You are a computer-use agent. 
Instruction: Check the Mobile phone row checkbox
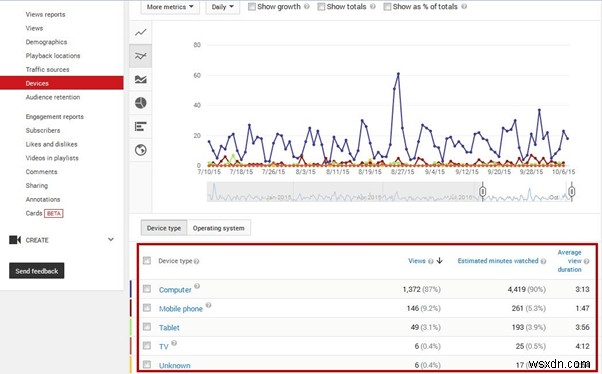click(147, 308)
